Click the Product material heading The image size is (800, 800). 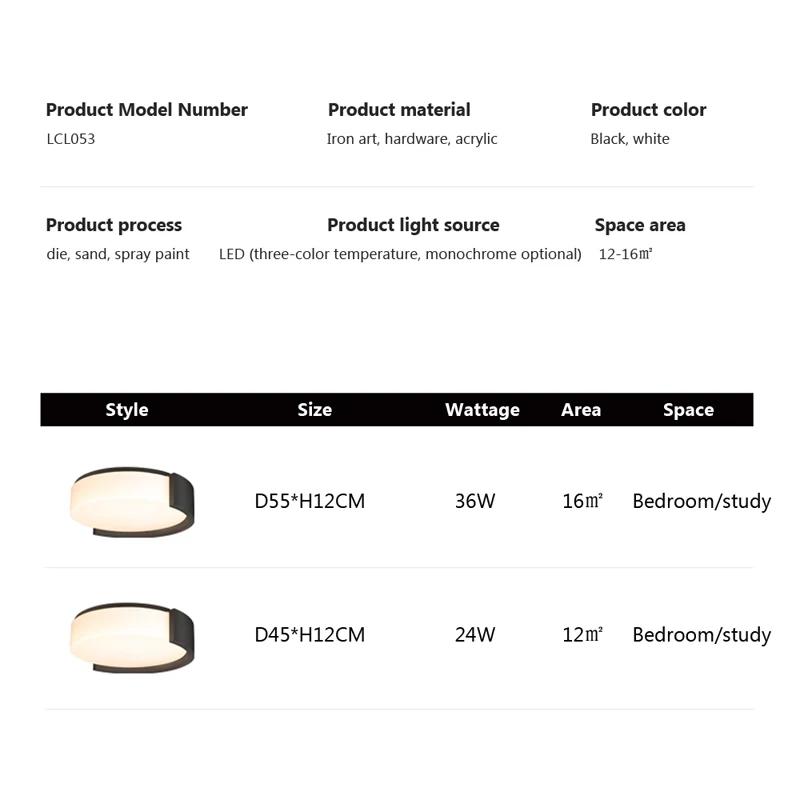pyautogui.click(x=399, y=110)
